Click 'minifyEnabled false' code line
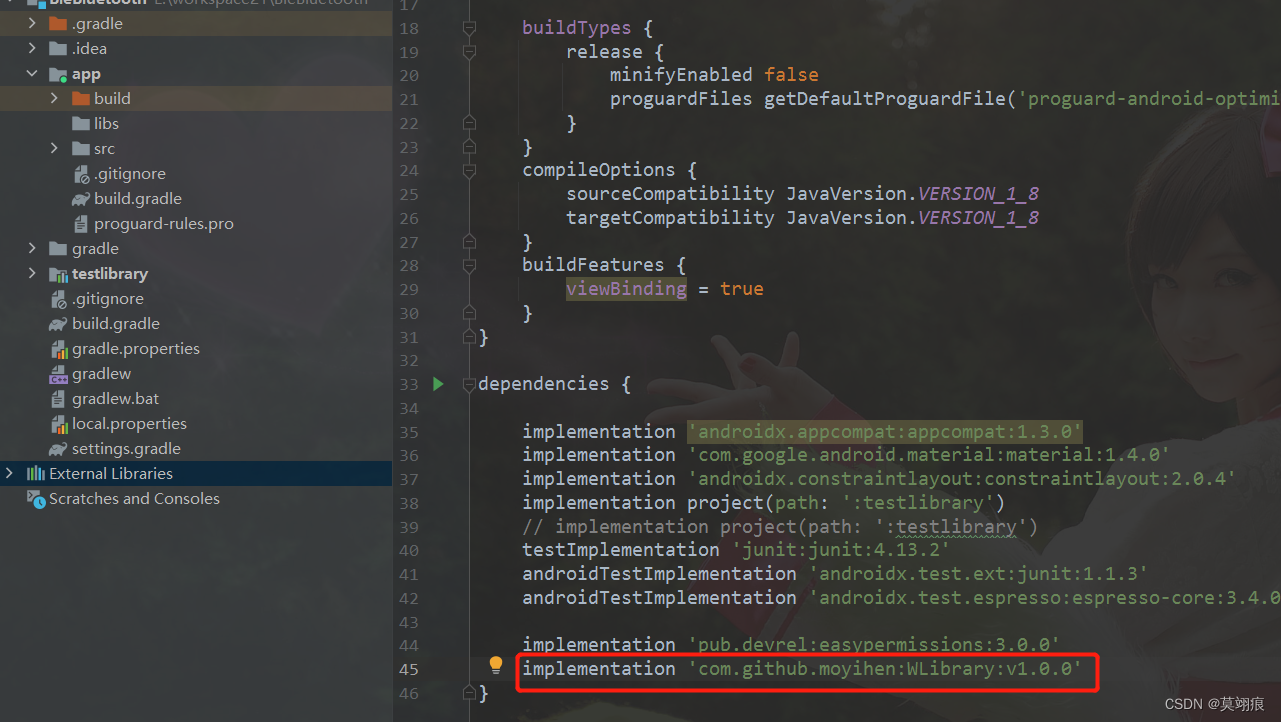Viewport: 1281px width, 722px height. (x=714, y=74)
